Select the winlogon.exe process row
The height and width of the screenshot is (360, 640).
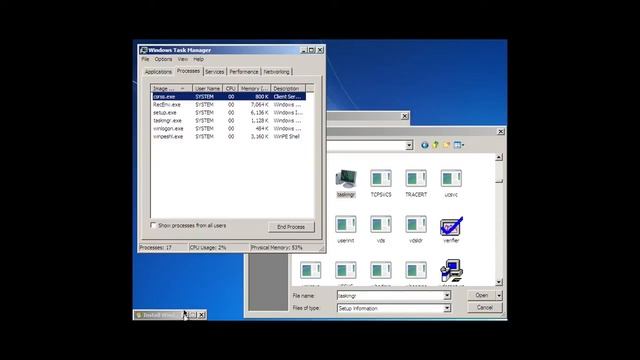click(x=229, y=129)
